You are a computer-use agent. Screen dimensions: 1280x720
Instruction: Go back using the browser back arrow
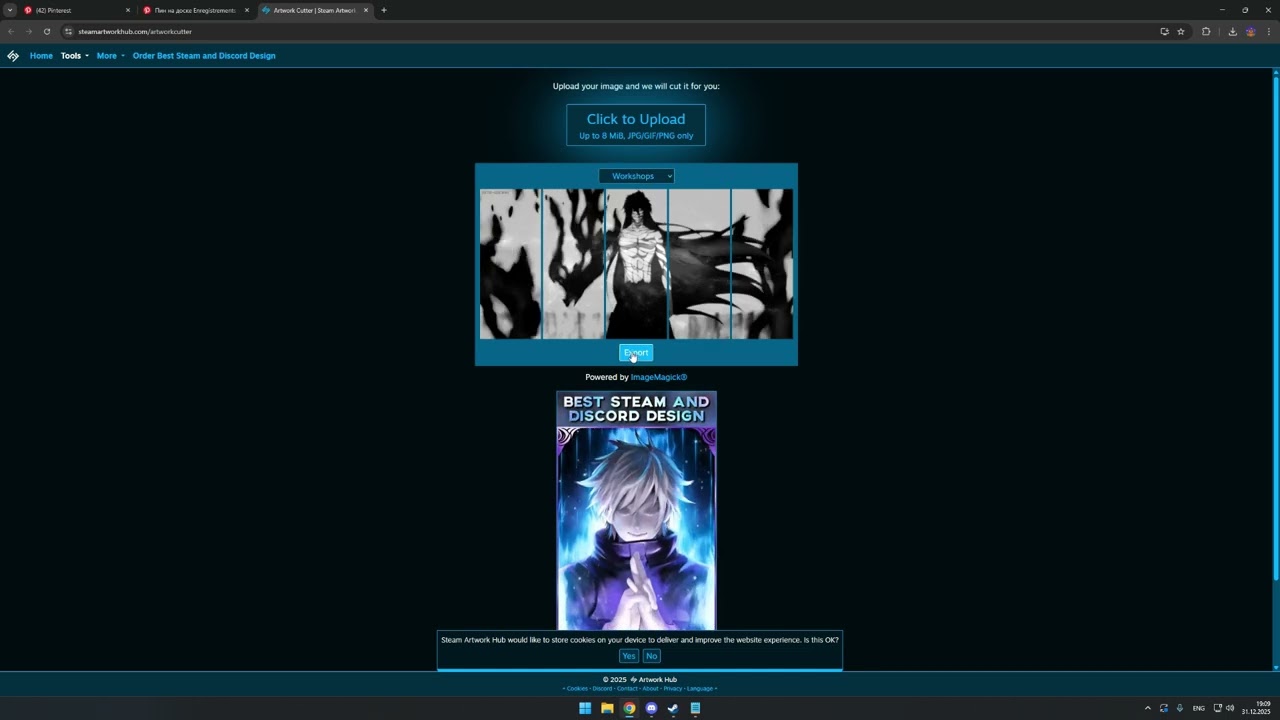(11, 31)
